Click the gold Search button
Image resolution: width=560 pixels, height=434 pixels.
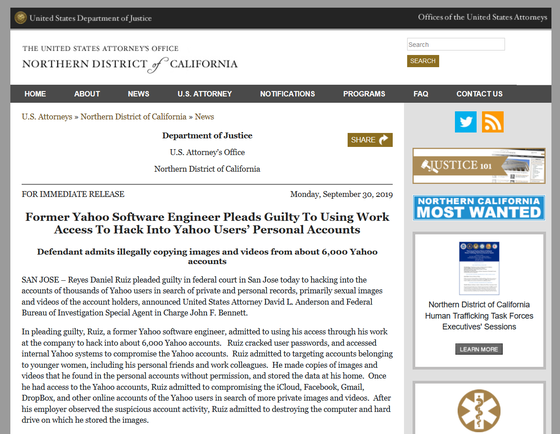pyautogui.click(x=423, y=61)
